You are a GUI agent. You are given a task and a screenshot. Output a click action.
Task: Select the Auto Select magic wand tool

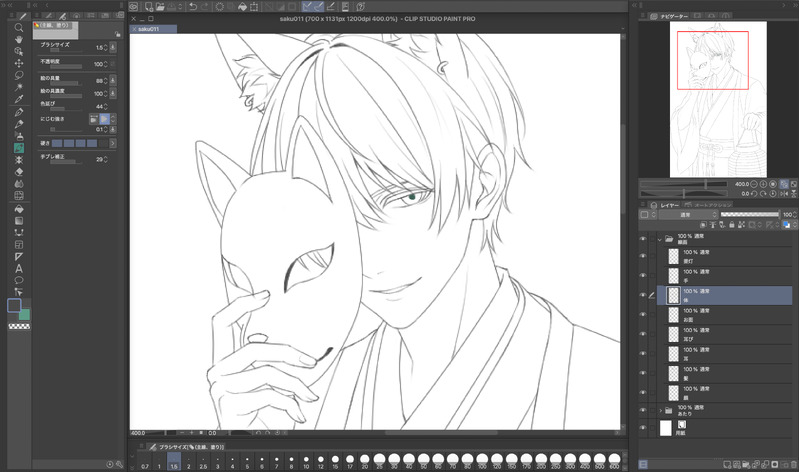pos(19,87)
